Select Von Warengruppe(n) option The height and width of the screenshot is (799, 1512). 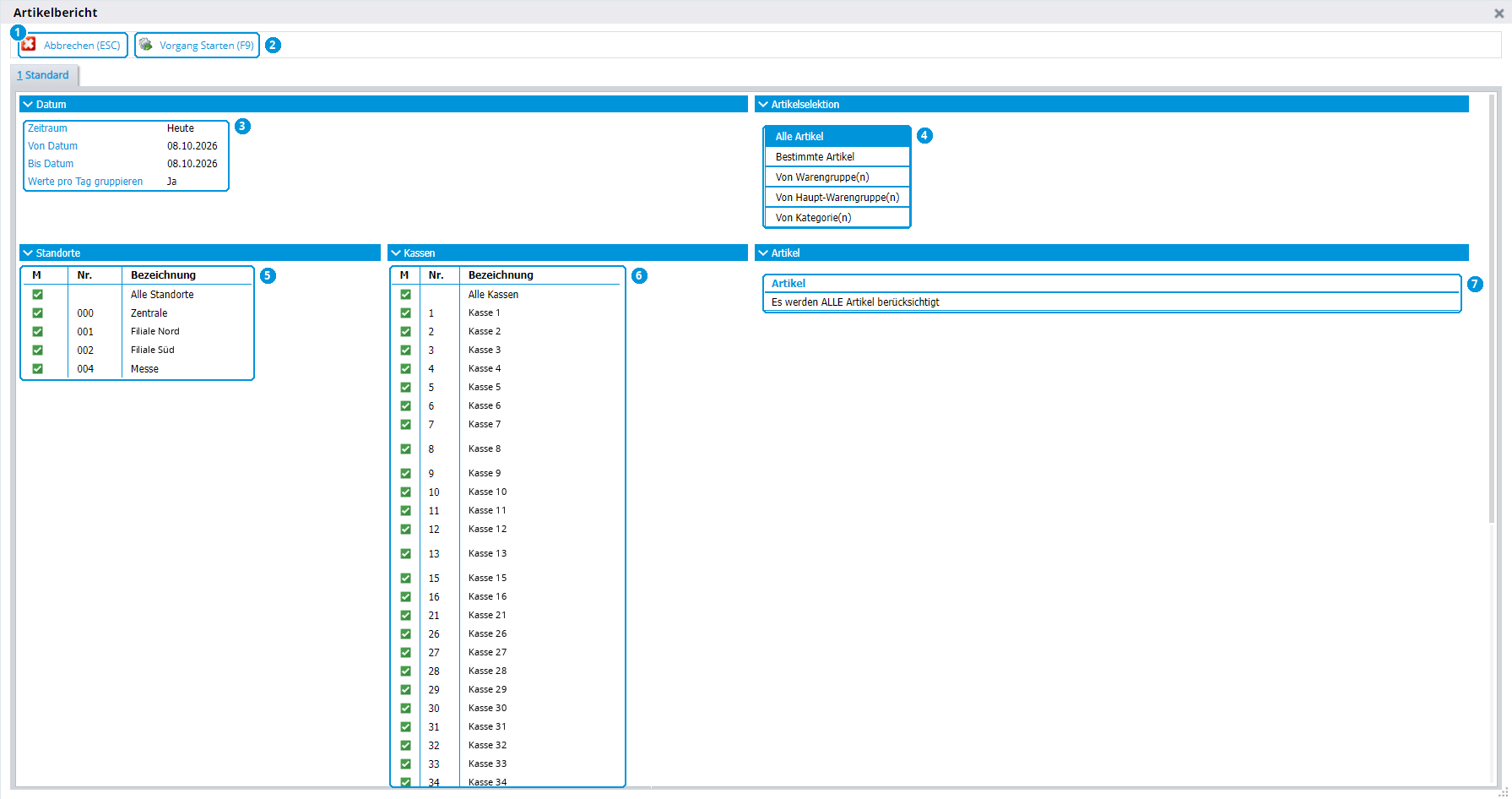point(837,177)
